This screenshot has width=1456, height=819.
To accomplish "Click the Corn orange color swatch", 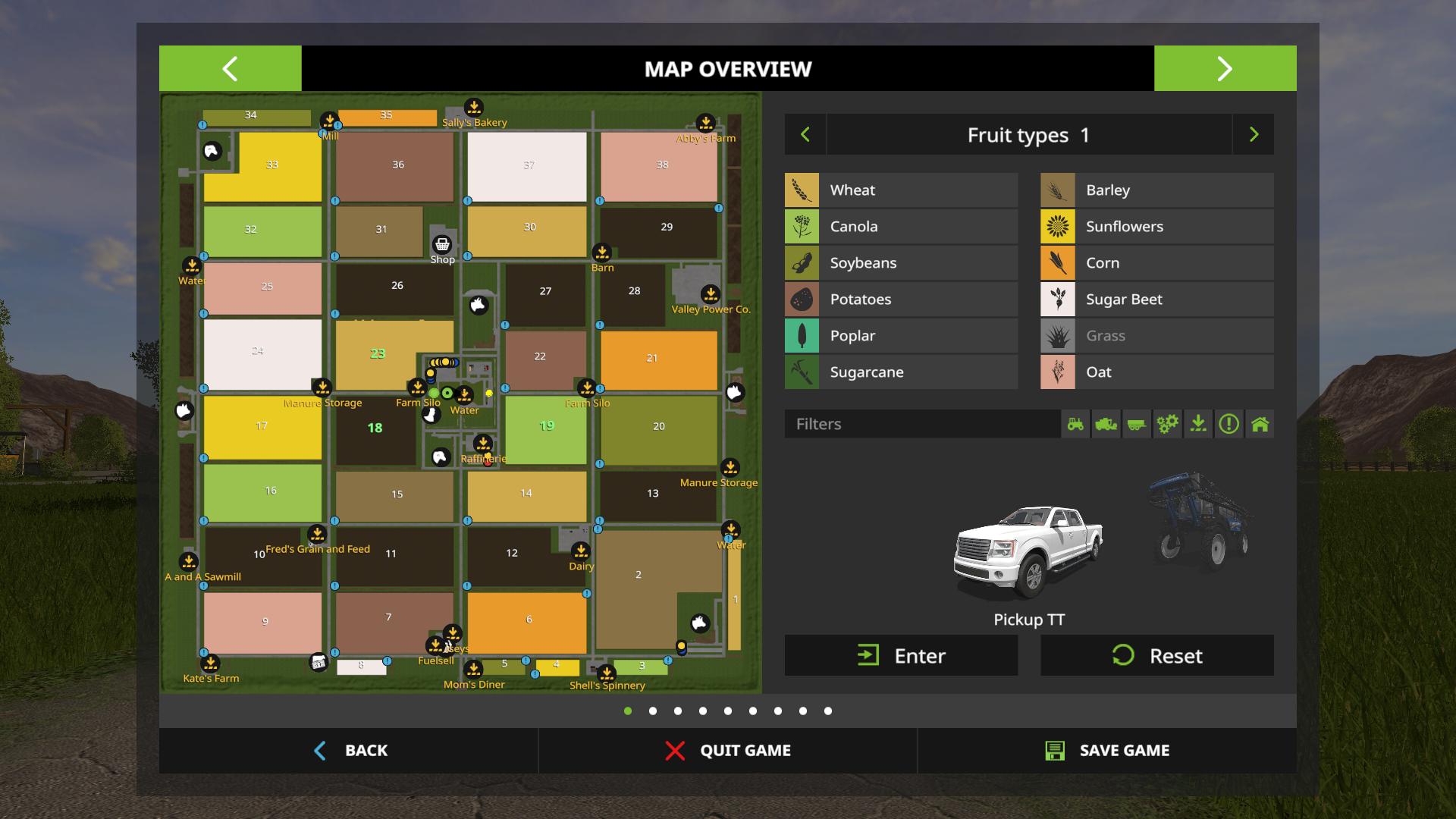I will [x=1057, y=263].
